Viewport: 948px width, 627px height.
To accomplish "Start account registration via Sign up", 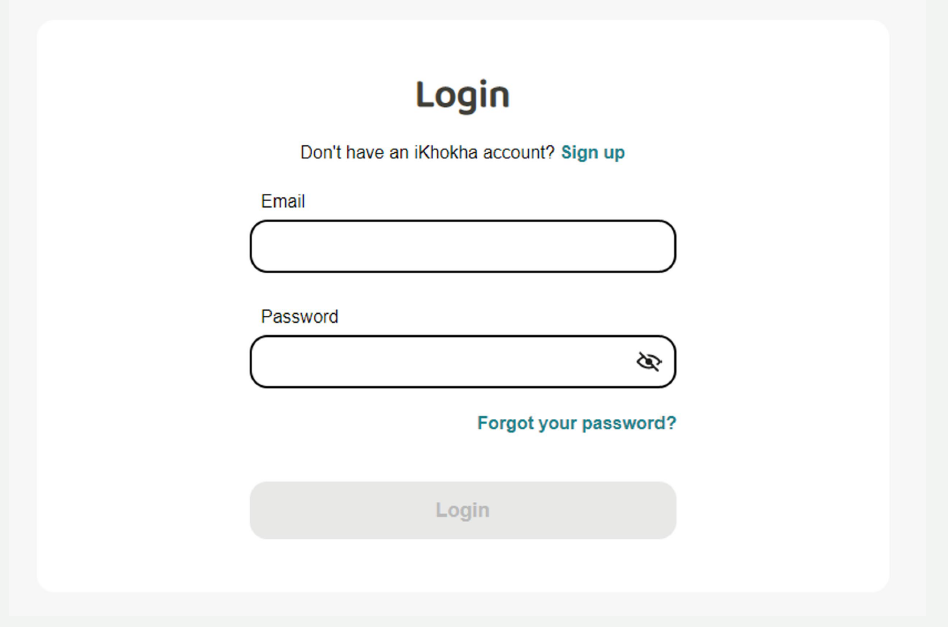I will pos(593,152).
